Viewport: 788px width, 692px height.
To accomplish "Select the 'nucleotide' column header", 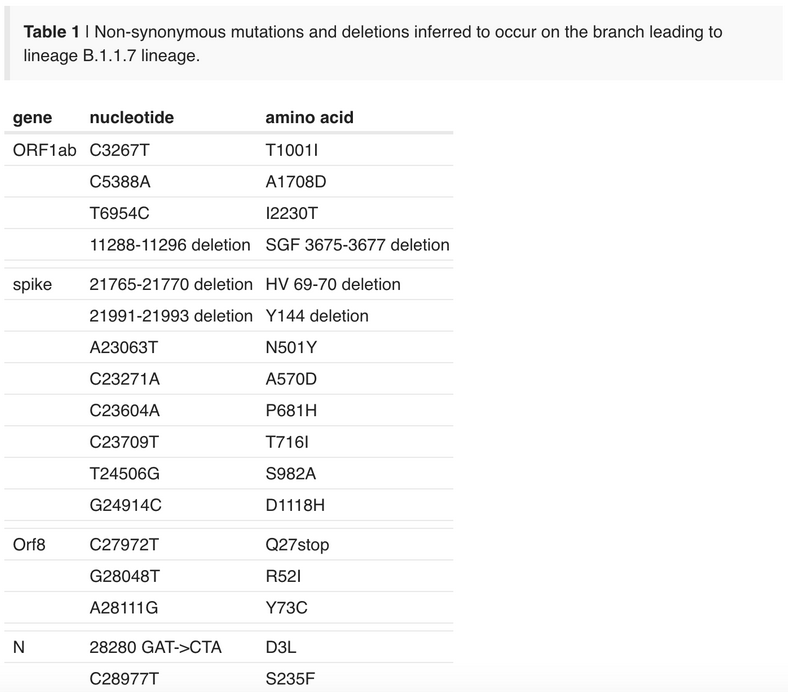I will pos(132,118).
